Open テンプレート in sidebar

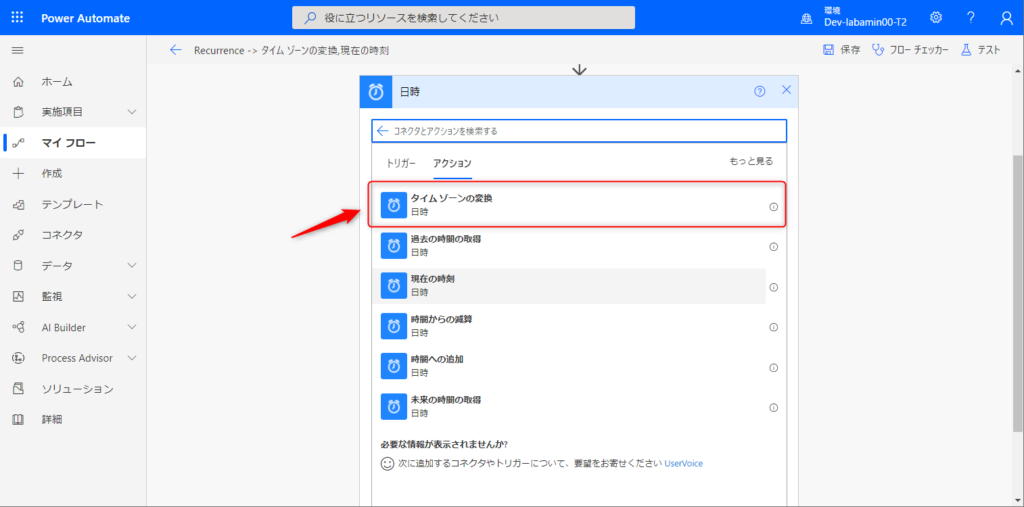tap(73, 204)
